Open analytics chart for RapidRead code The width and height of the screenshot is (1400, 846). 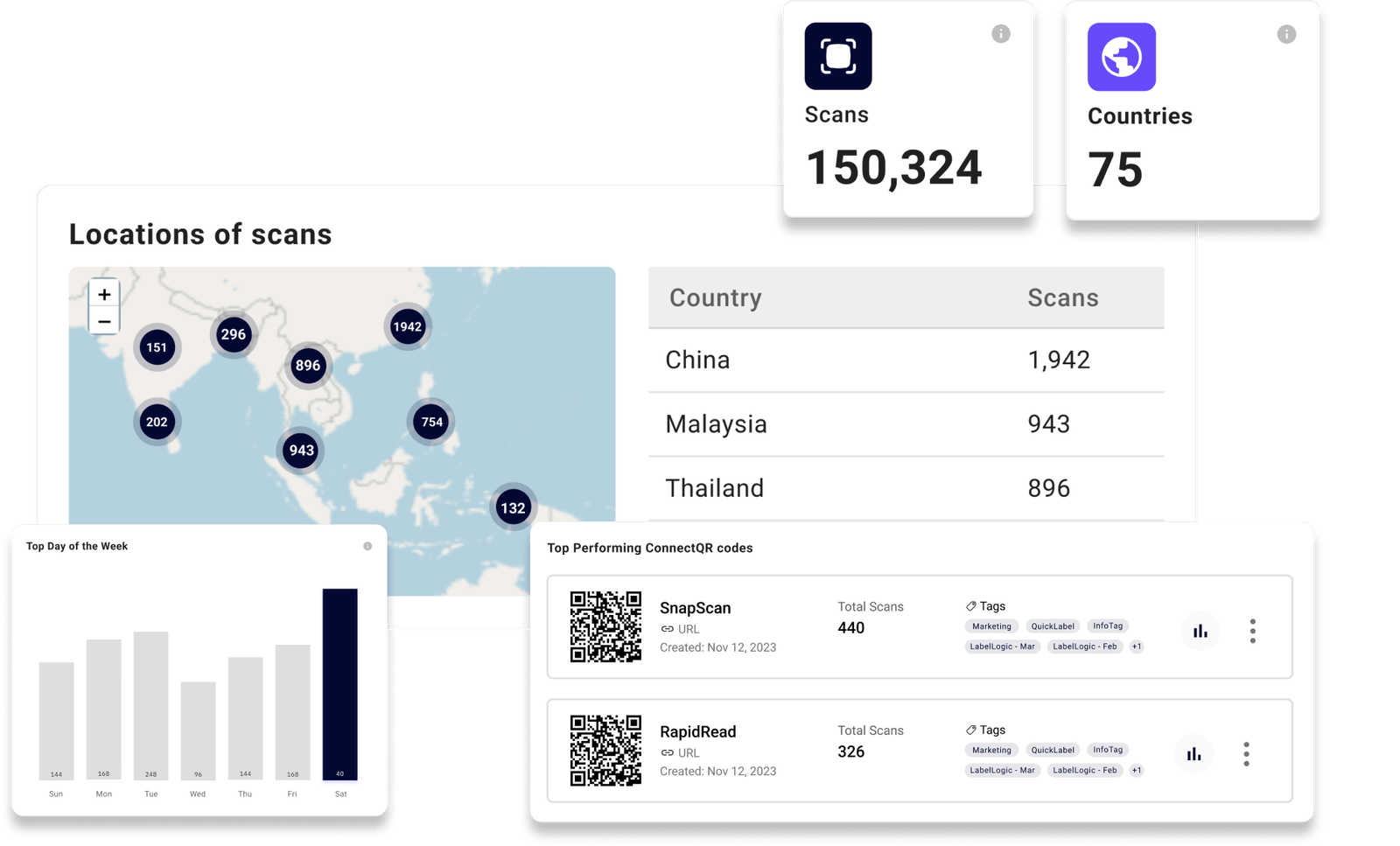click(x=1193, y=753)
